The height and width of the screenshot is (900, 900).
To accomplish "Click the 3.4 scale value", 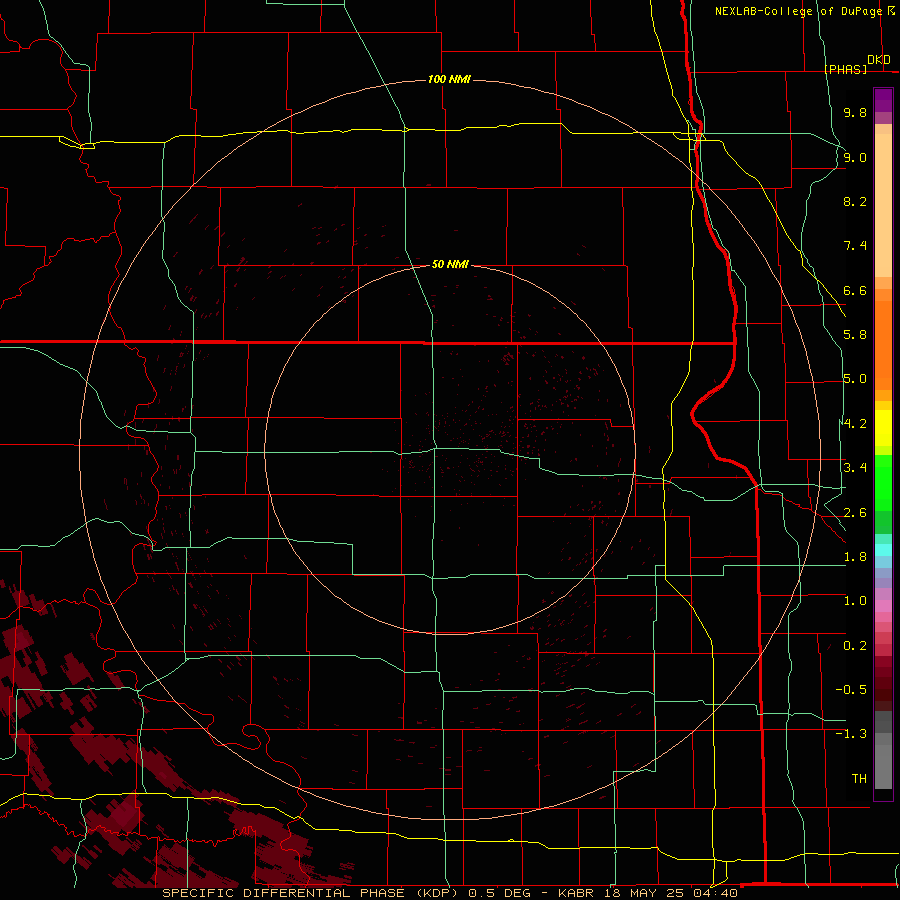I will coord(855,468).
